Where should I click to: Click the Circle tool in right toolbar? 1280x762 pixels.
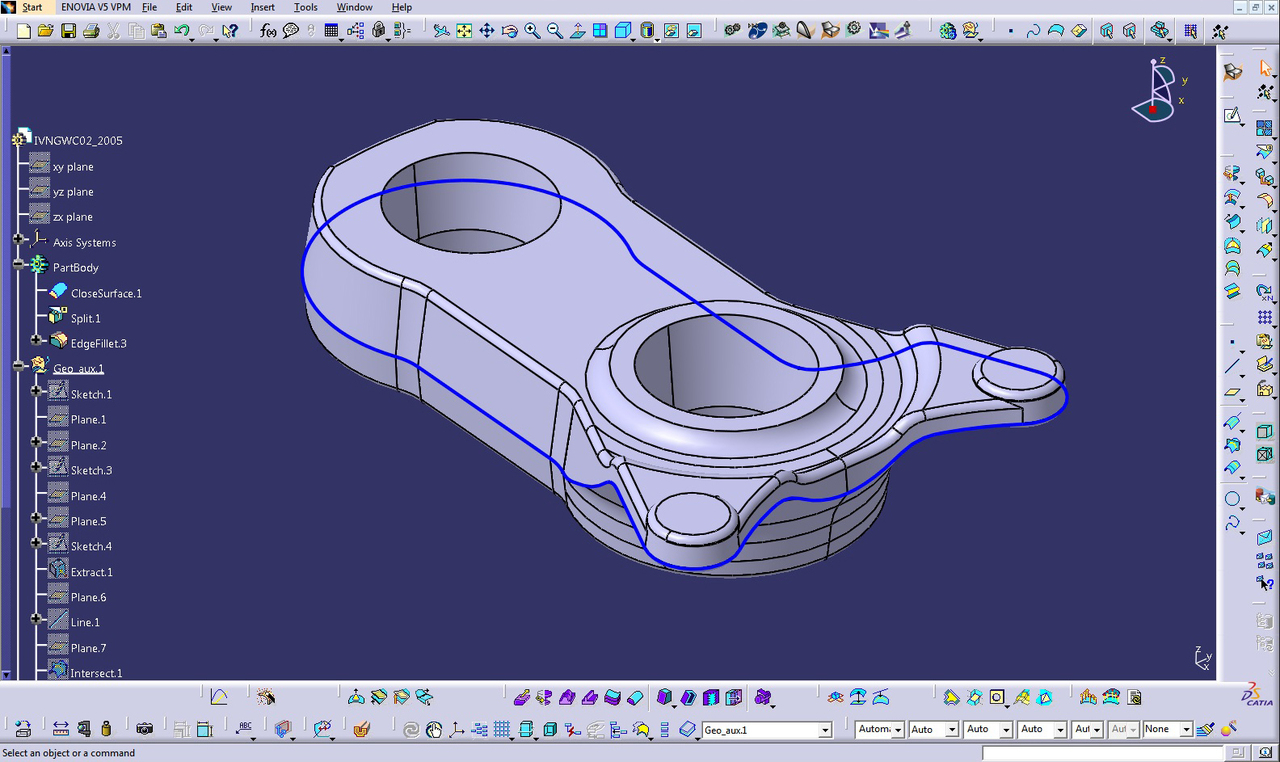(x=1232, y=498)
